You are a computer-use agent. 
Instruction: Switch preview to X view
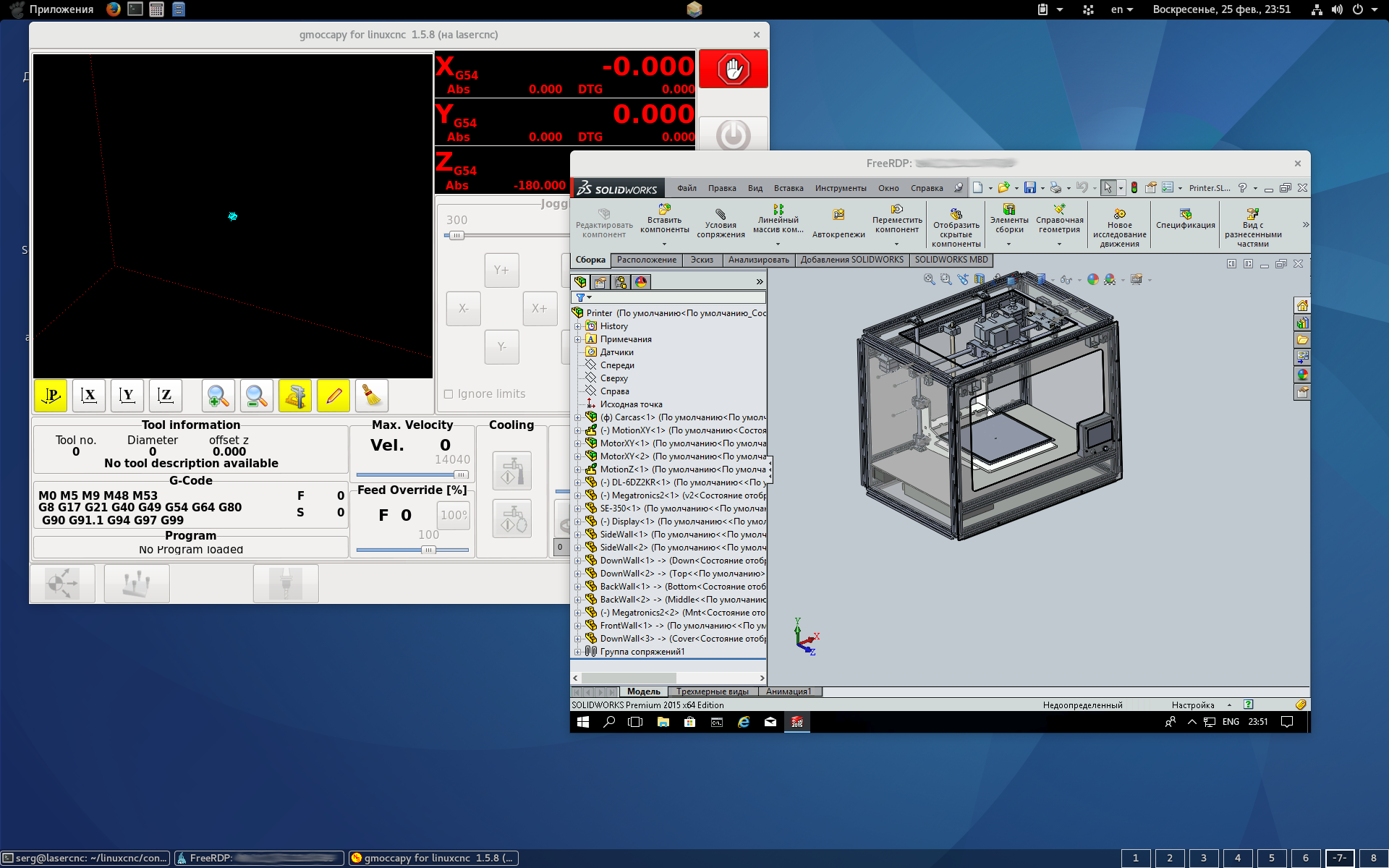click(x=89, y=396)
